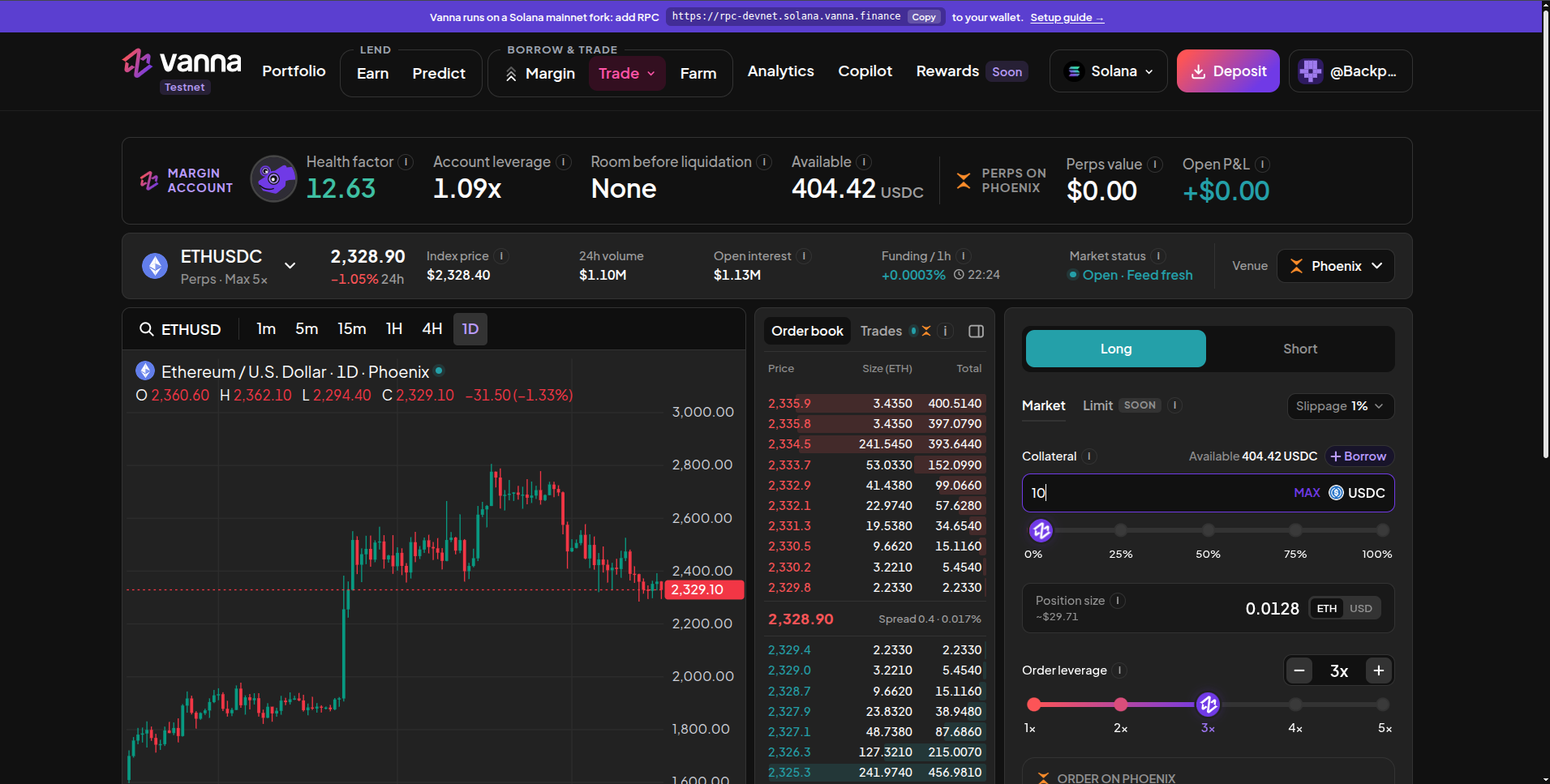Switch position size unit to USD
The width and height of the screenshot is (1550, 784).
pyautogui.click(x=1361, y=609)
